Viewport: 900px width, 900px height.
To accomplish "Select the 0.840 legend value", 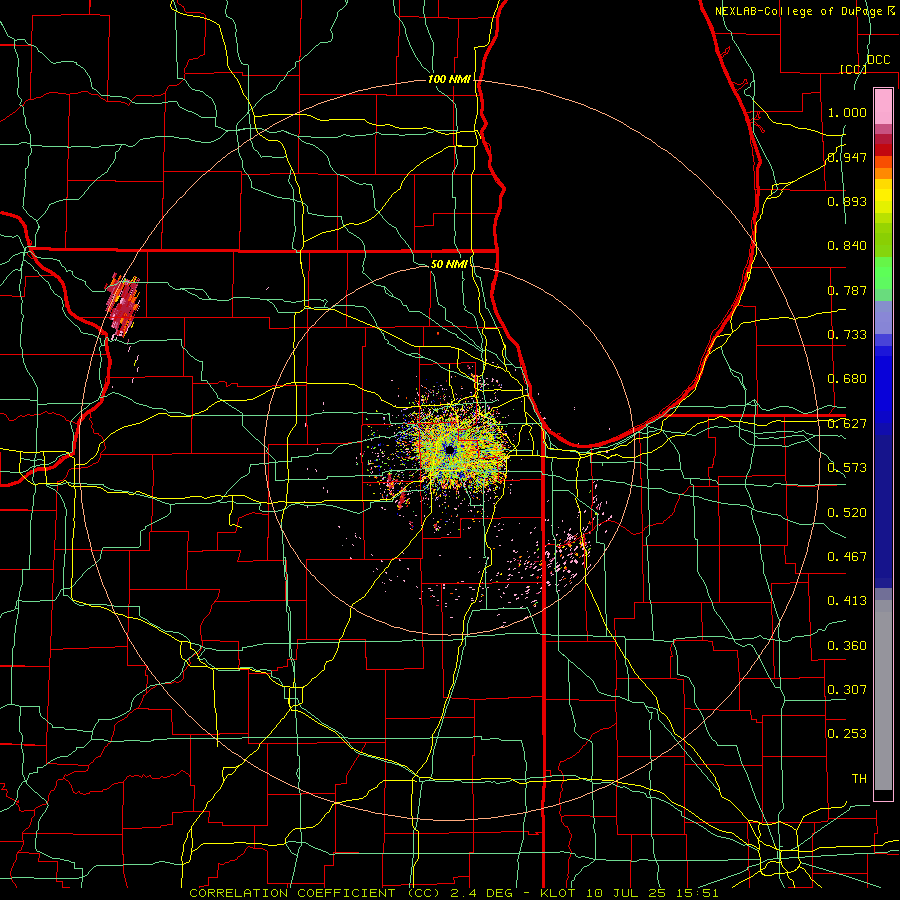I will point(847,246).
